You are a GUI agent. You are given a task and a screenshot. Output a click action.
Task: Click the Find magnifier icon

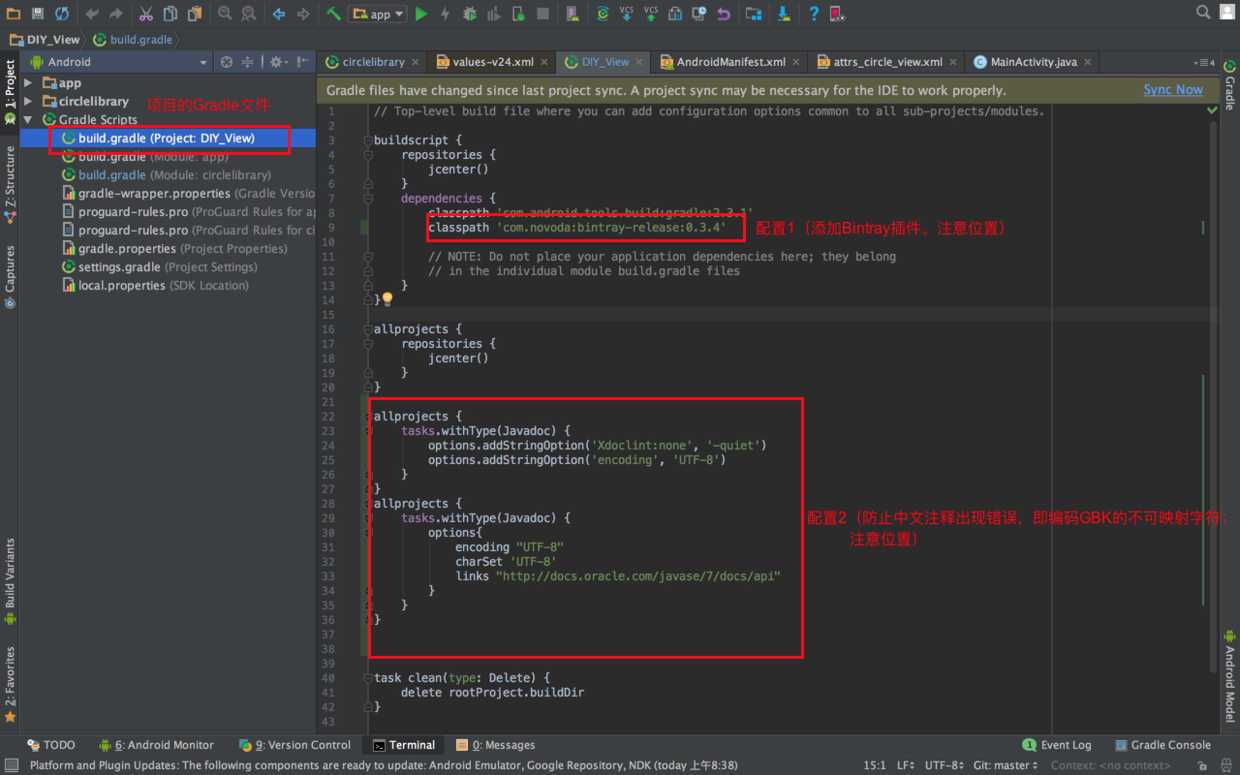point(225,14)
